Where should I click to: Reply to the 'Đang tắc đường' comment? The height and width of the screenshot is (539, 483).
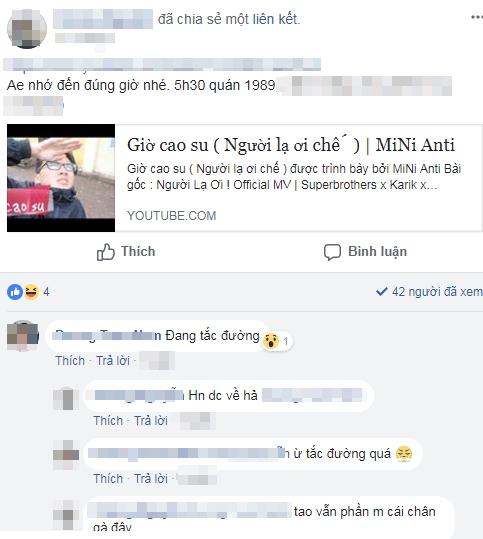click(113, 361)
